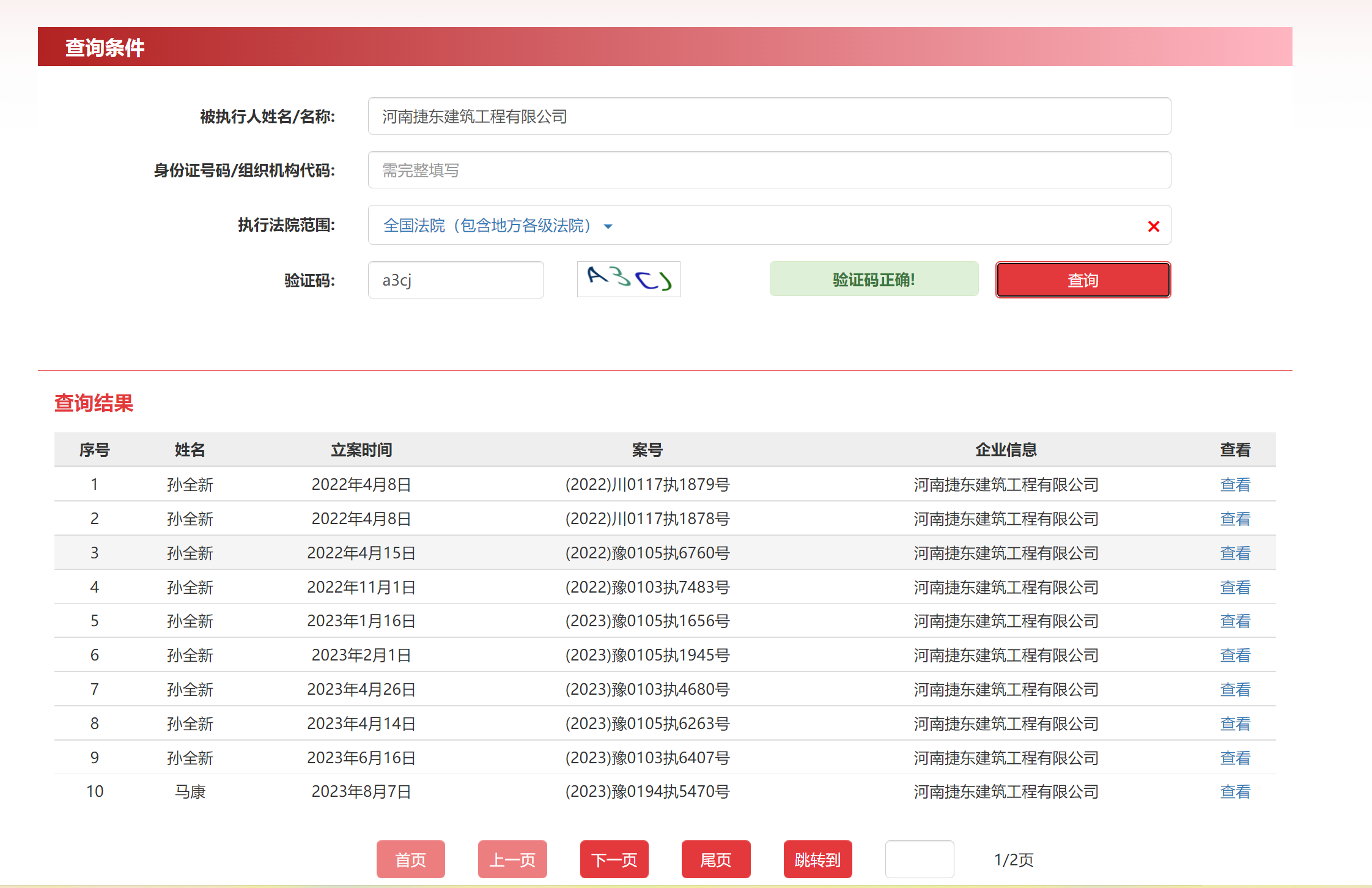This screenshot has width=1372, height=888.
Task: Click the 验证码正确! status banner
Action: pos(874,279)
